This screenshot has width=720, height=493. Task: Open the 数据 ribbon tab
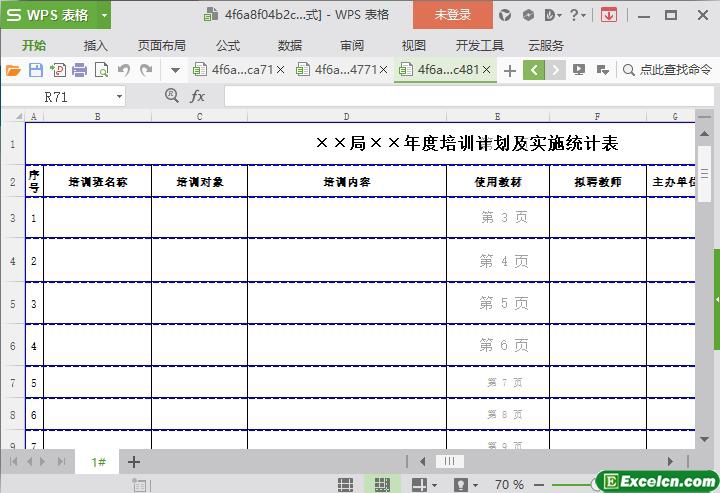290,45
